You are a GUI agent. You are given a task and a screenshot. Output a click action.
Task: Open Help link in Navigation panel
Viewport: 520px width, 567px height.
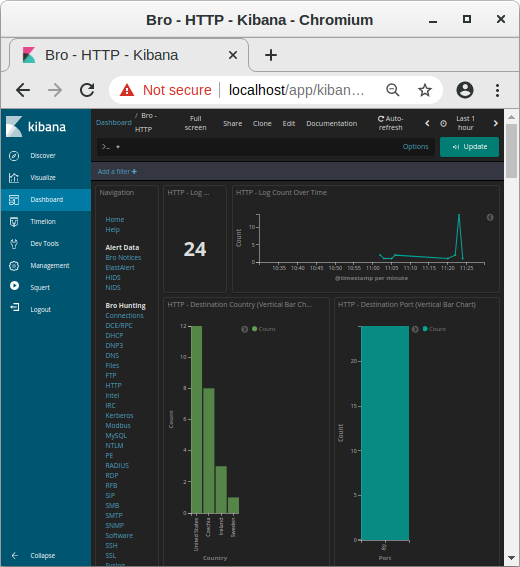pyautogui.click(x=112, y=230)
